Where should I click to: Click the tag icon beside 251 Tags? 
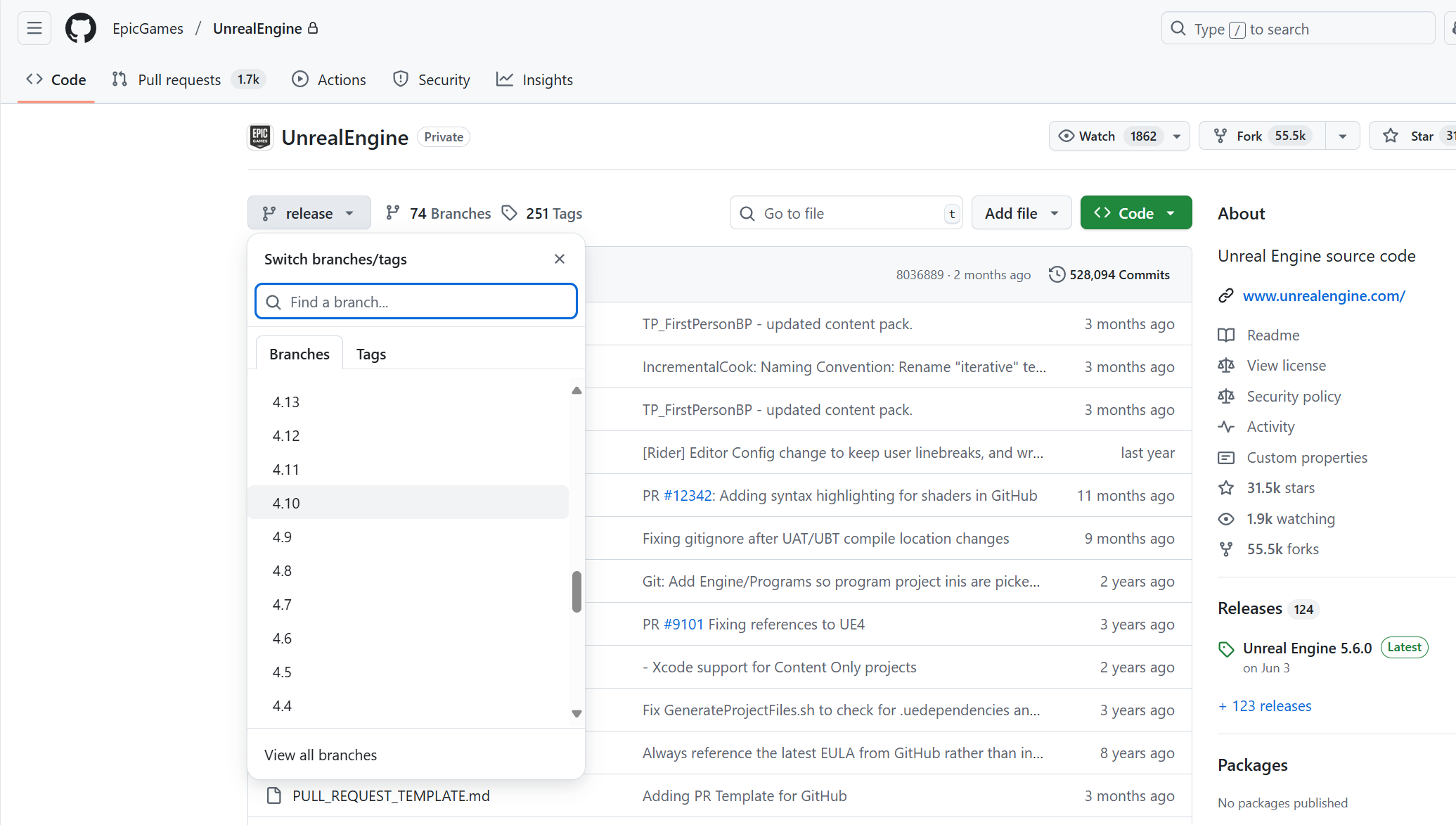[x=510, y=212]
